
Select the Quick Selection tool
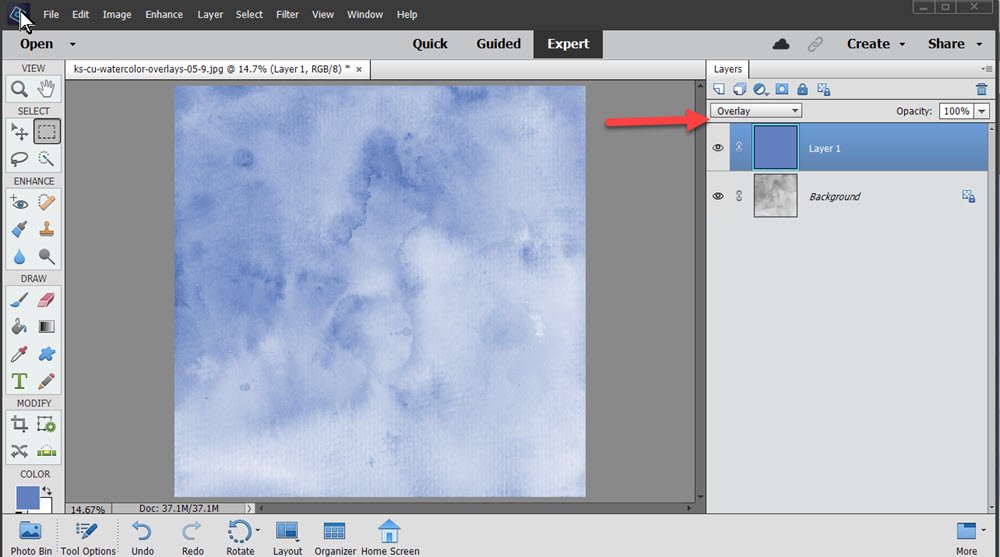click(47, 159)
